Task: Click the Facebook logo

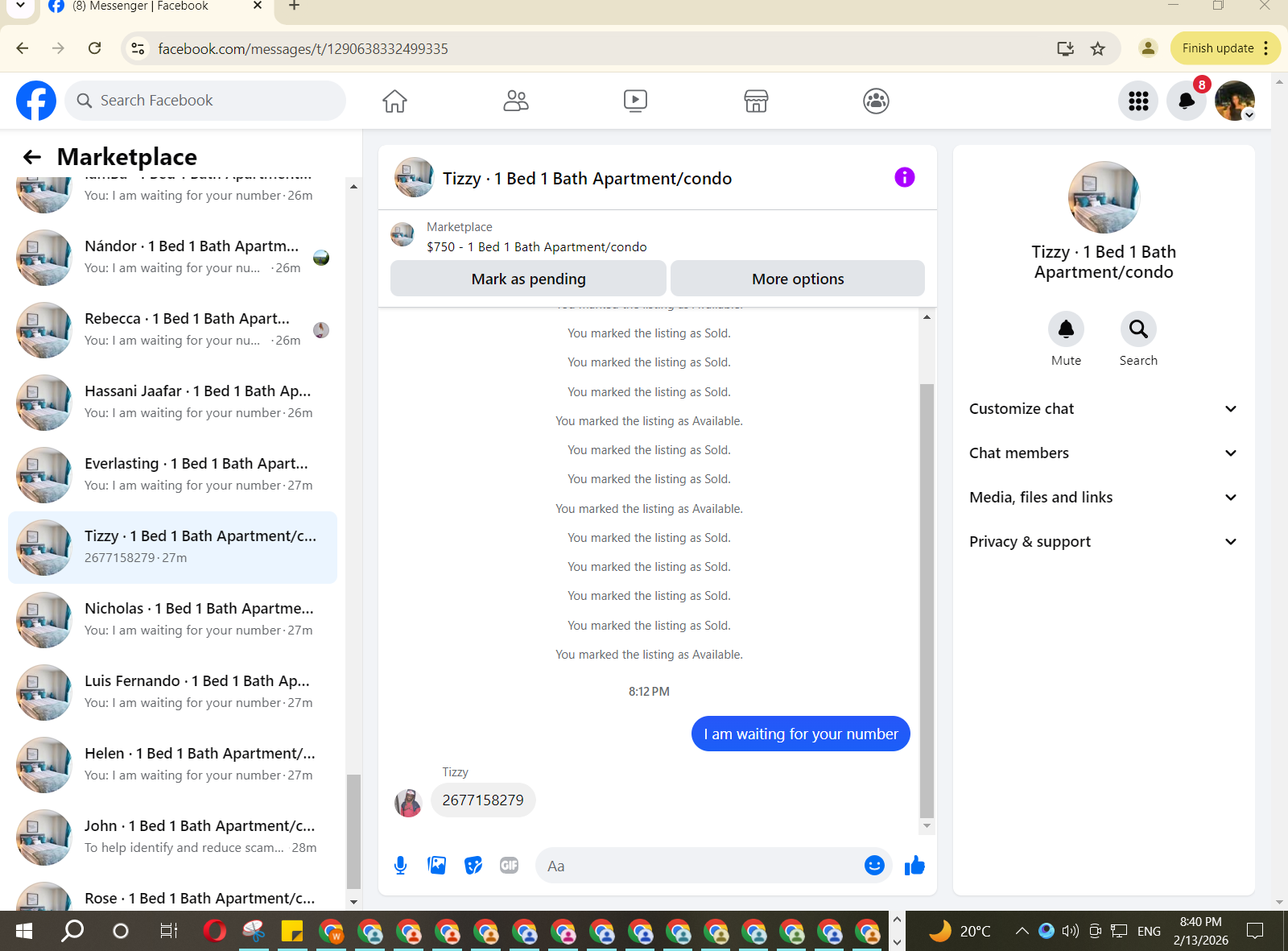Action: pos(36,101)
